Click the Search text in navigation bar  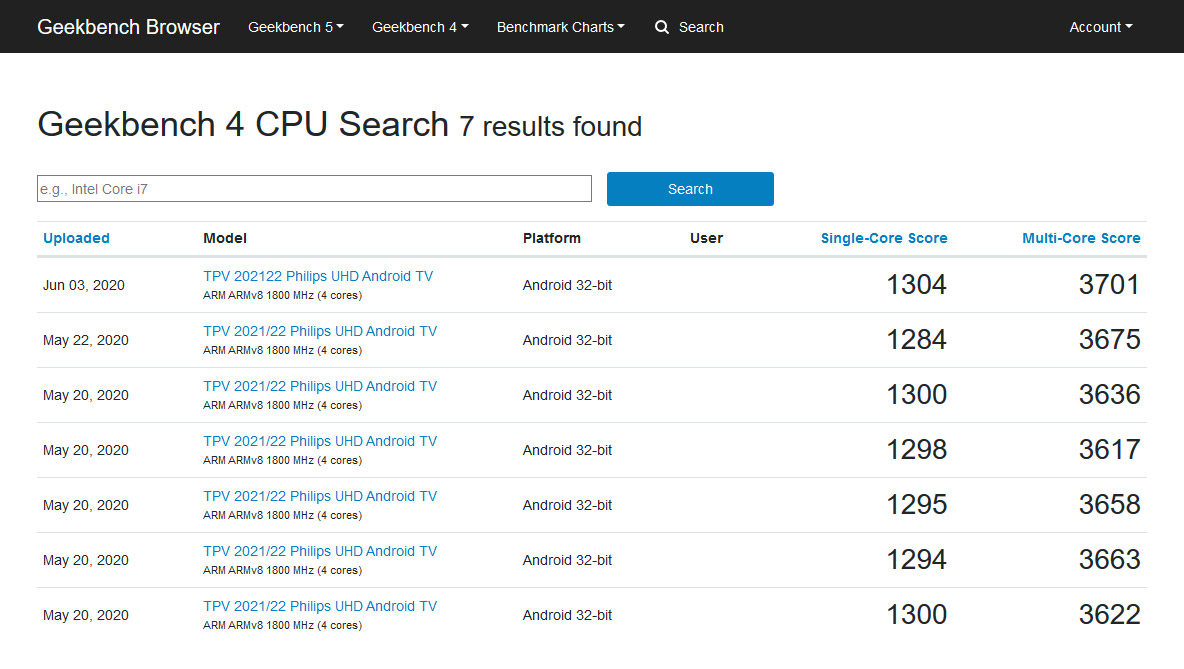click(x=700, y=27)
